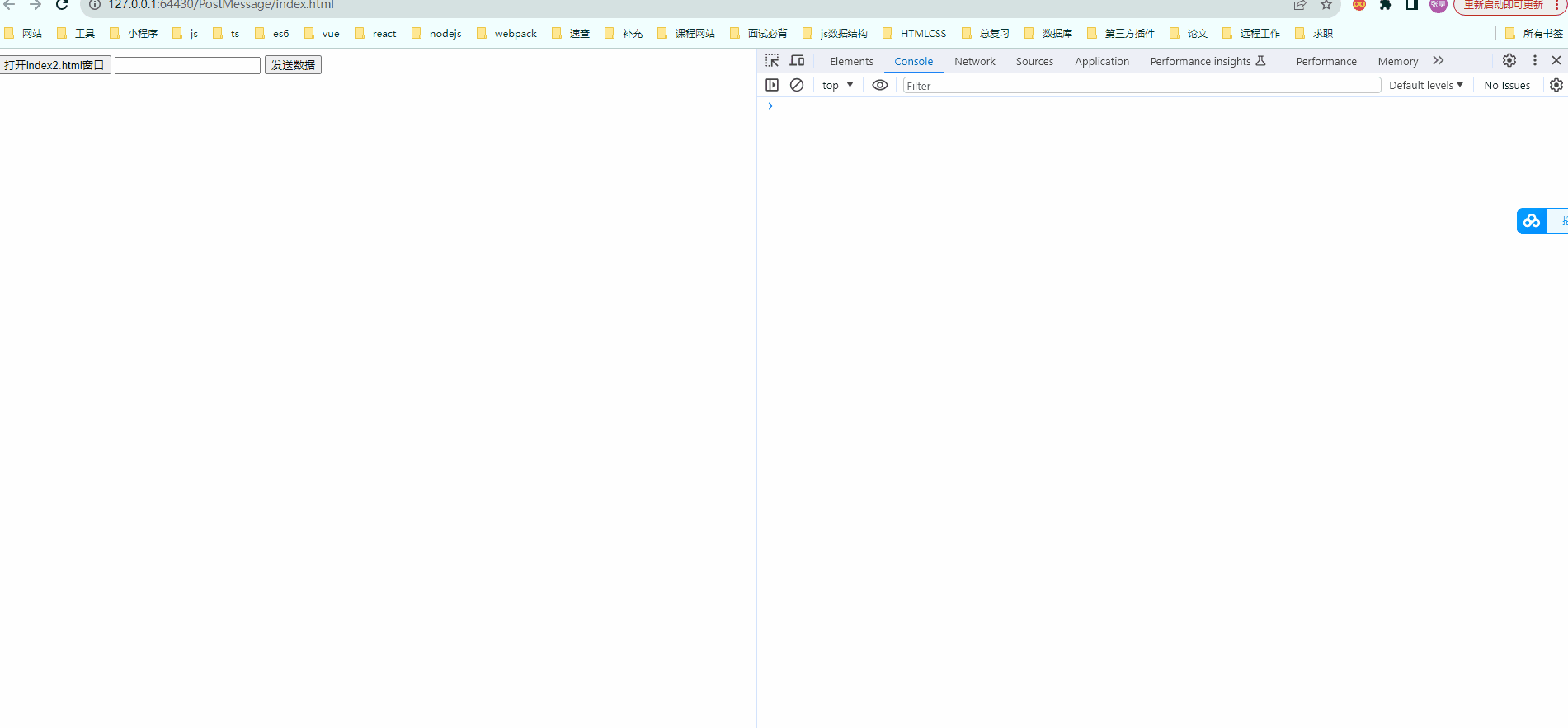The width and height of the screenshot is (1568, 728).
Task: Click the browser address bar URL
Action: tap(221, 5)
